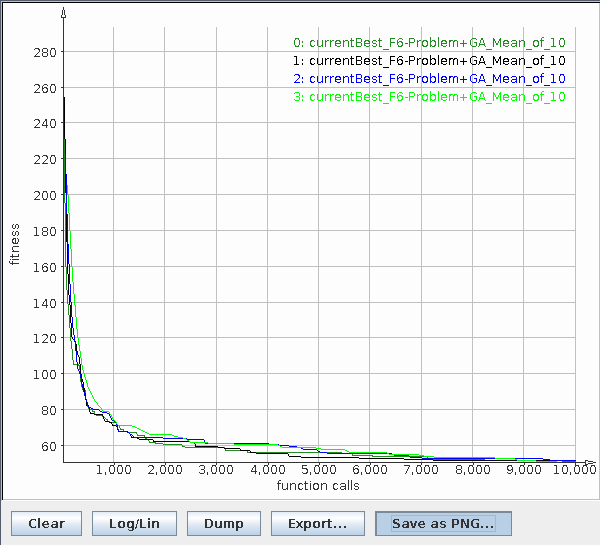This screenshot has height=545, width=600.
Task: Open the Export... dialog
Action: (x=317, y=523)
